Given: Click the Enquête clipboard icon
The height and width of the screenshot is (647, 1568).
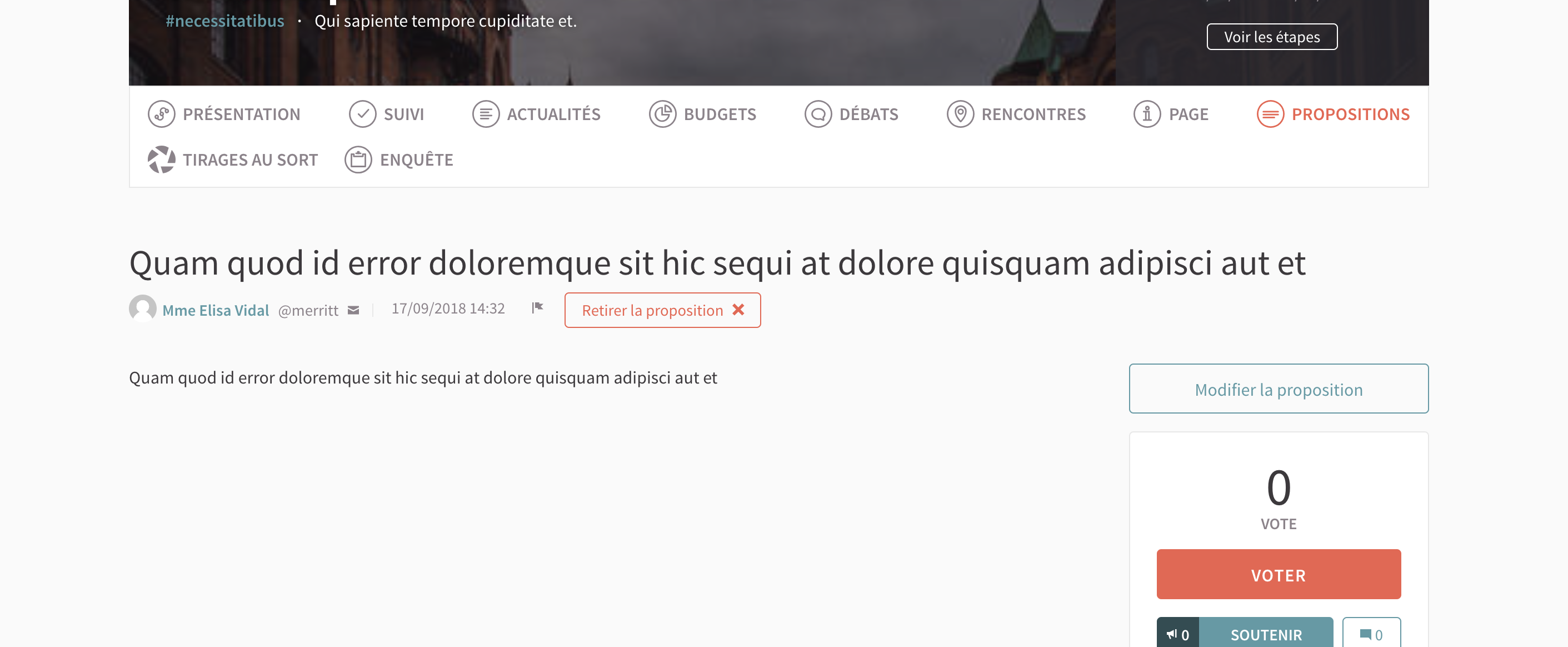Looking at the screenshot, I should pyautogui.click(x=358, y=160).
